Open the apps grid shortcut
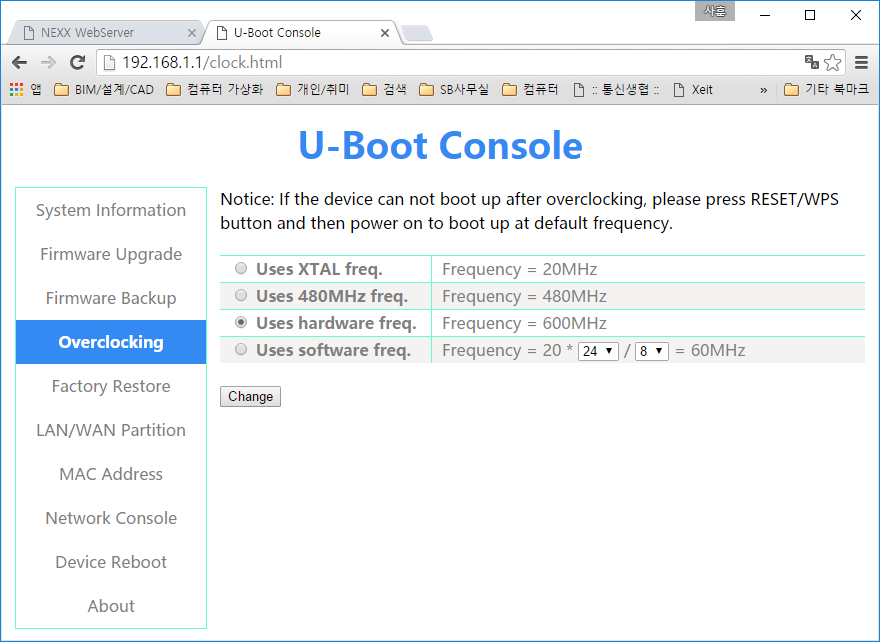The height and width of the screenshot is (642, 880). pyautogui.click(x=16, y=90)
